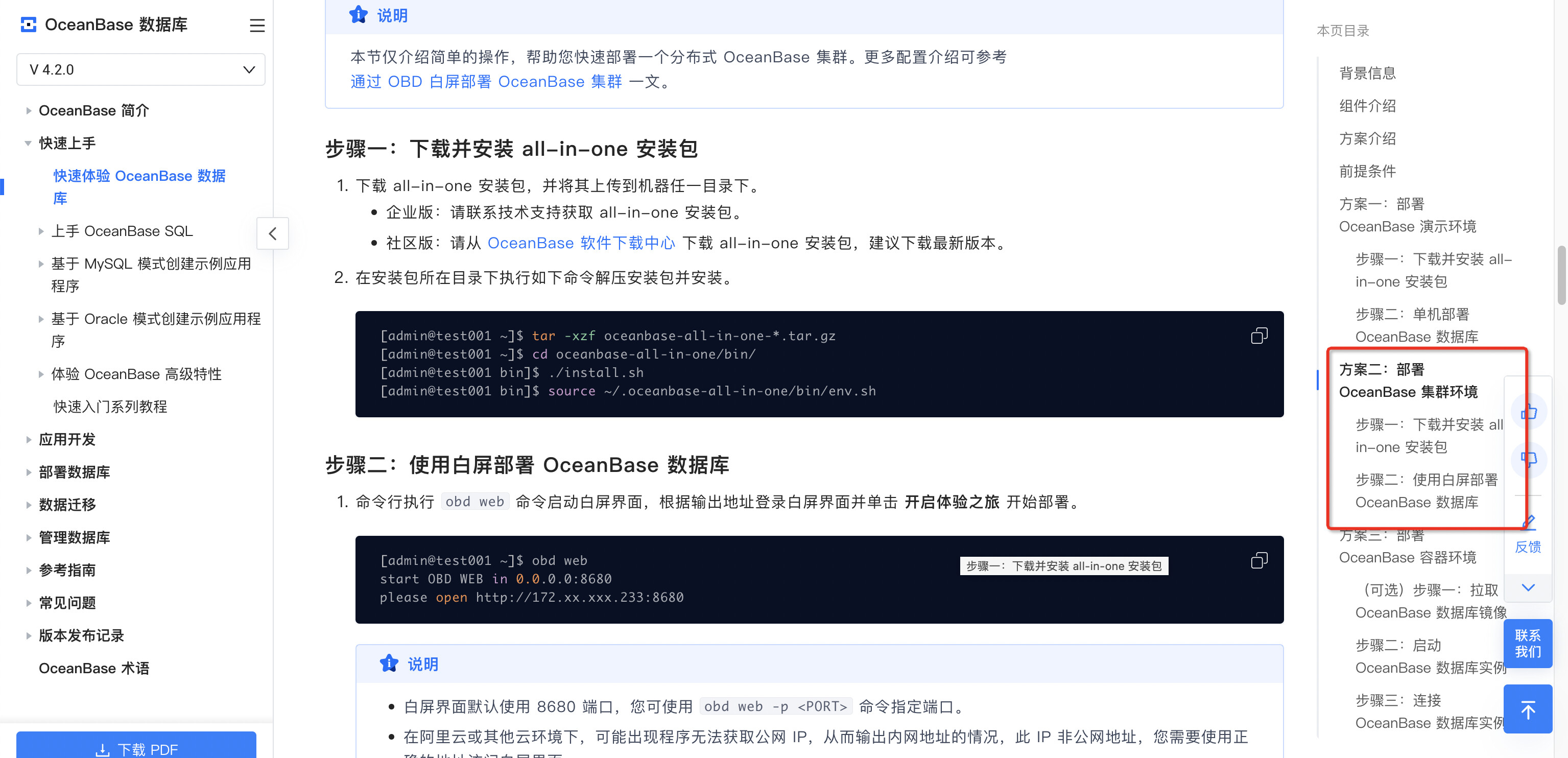Click the back-to-top arrow button
Screen dimensions: 1568x758
click(1527, 709)
